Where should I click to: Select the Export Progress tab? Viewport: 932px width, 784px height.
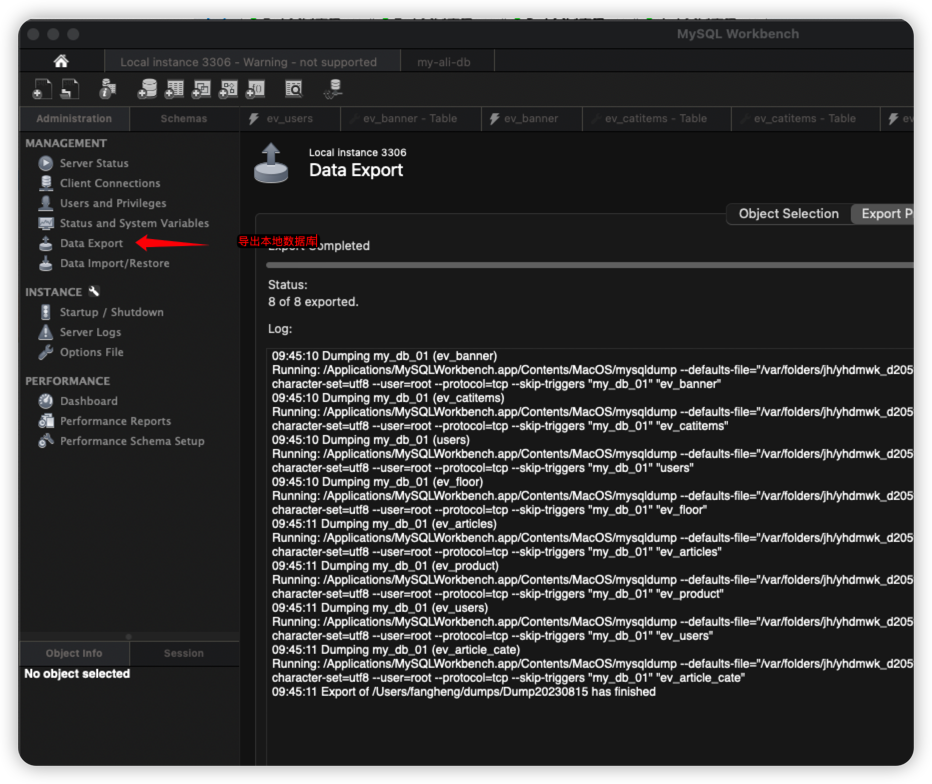click(883, 214)
